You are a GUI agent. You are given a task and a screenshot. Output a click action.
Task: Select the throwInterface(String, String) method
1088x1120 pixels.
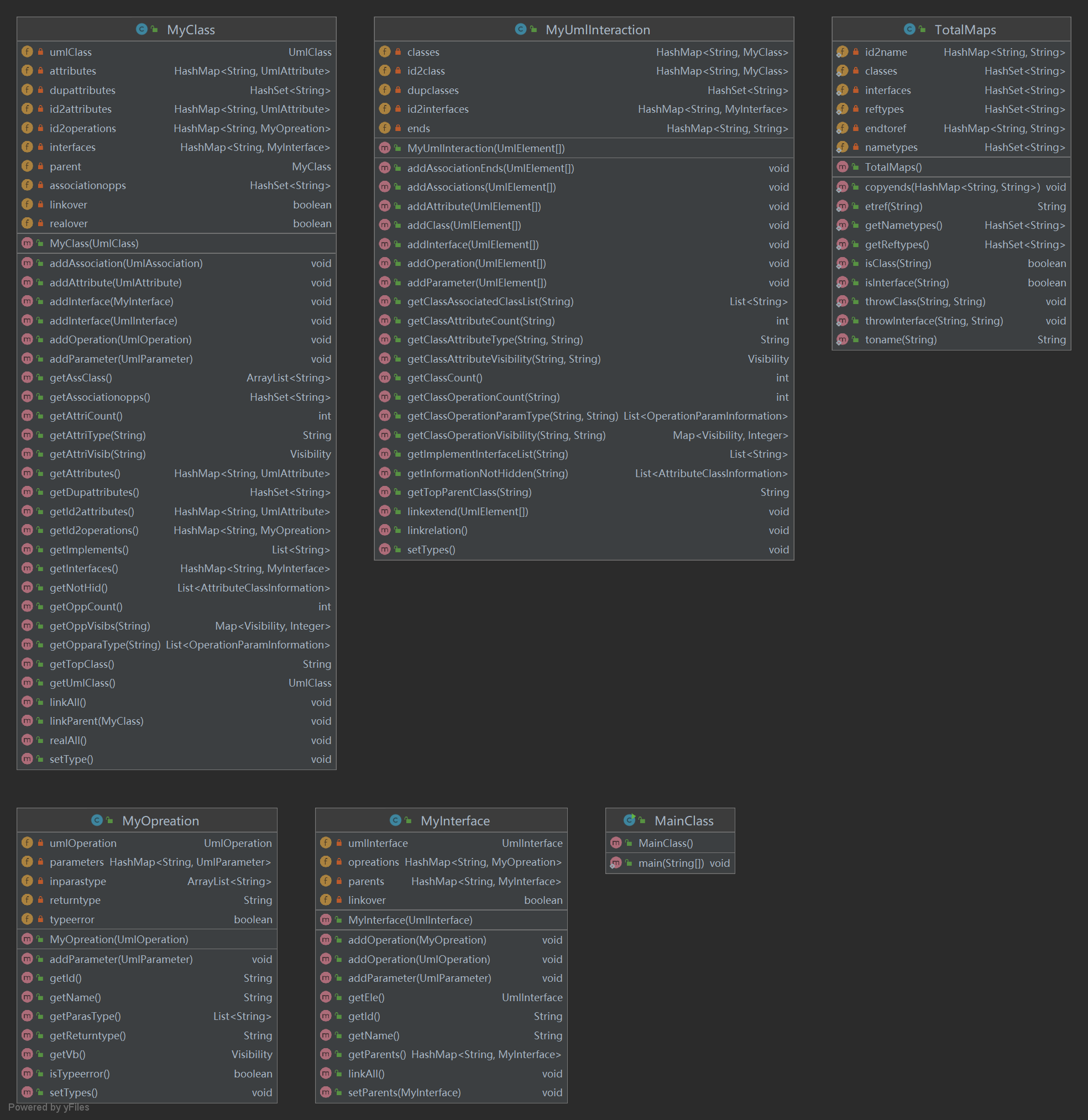(x=934, y=321)
